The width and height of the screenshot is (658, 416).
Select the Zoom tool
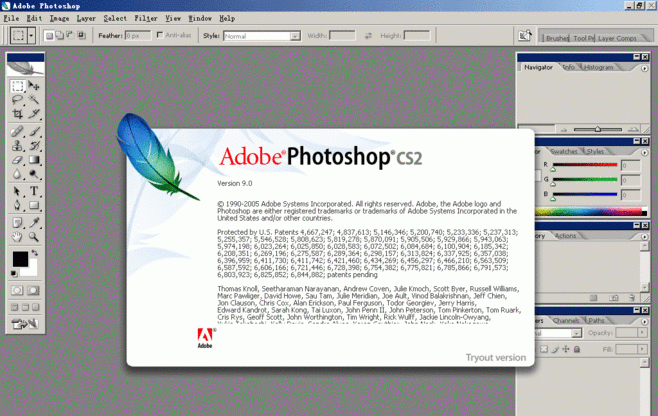tap(34, 237)
